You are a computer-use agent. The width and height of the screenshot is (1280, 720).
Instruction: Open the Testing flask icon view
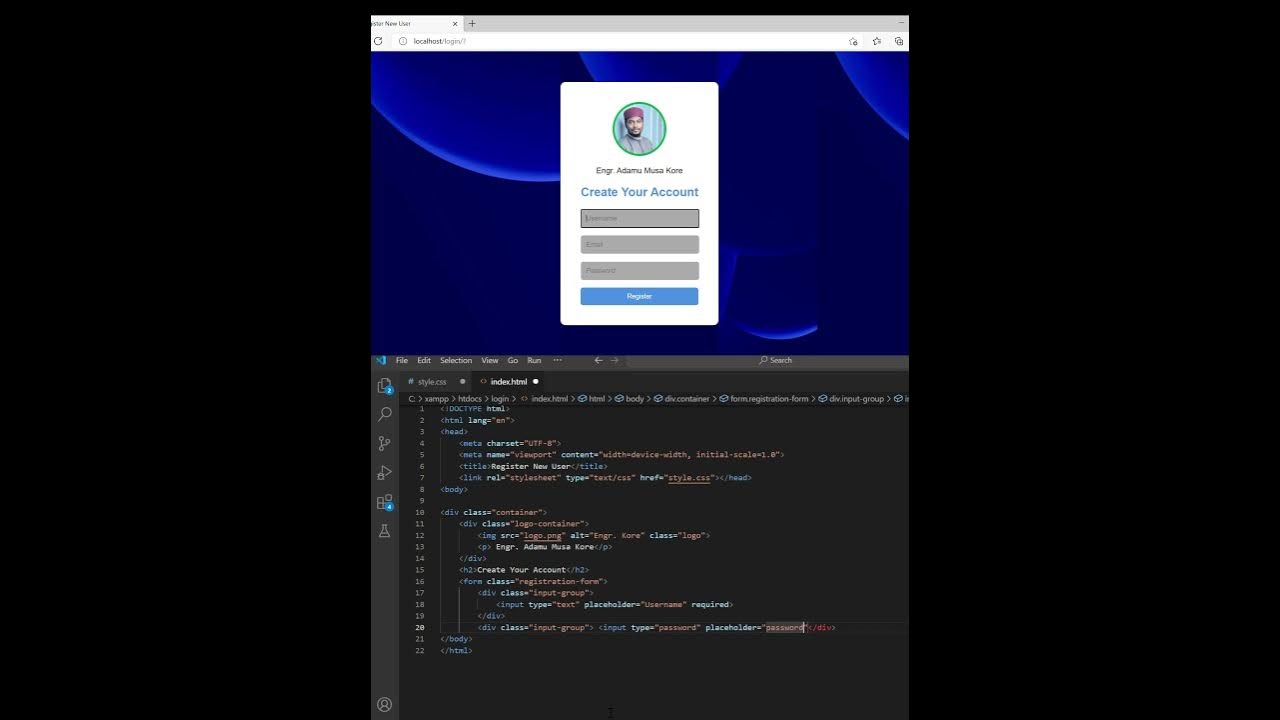(384, 531)
